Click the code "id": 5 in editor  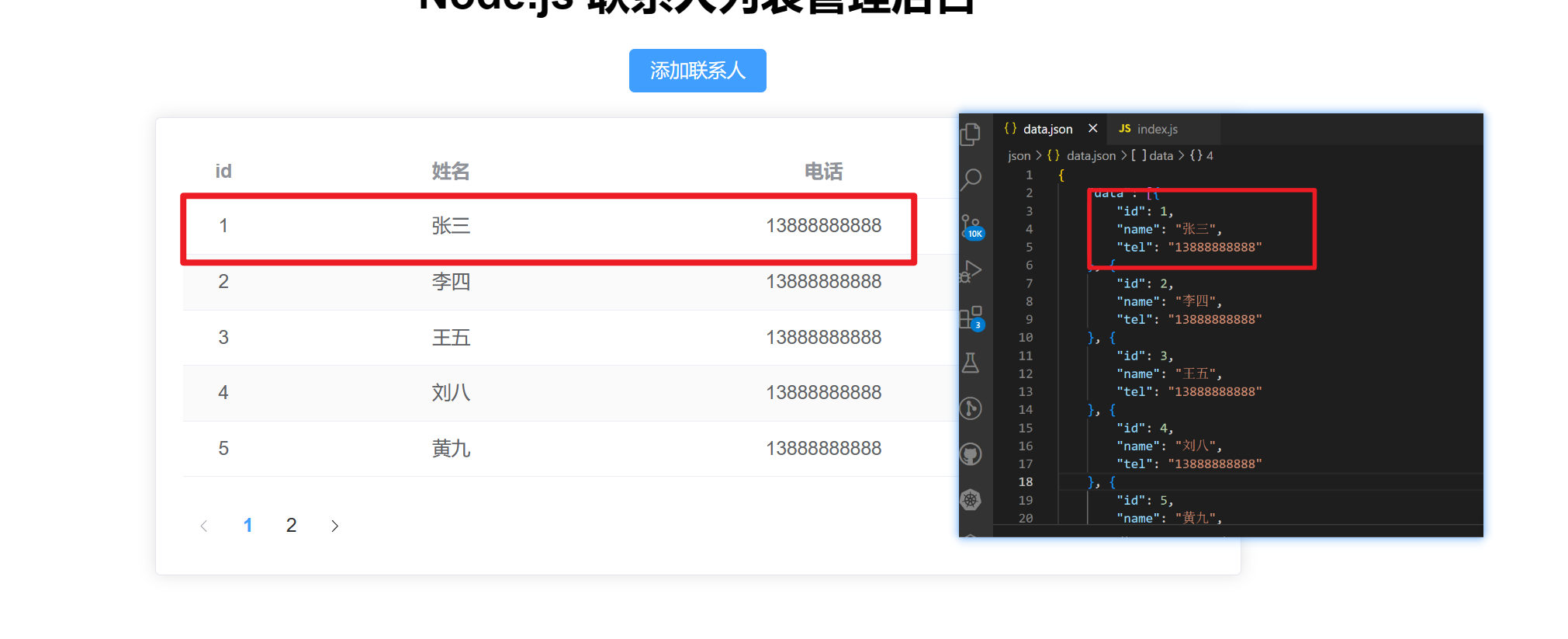[x=1144, y=500]
